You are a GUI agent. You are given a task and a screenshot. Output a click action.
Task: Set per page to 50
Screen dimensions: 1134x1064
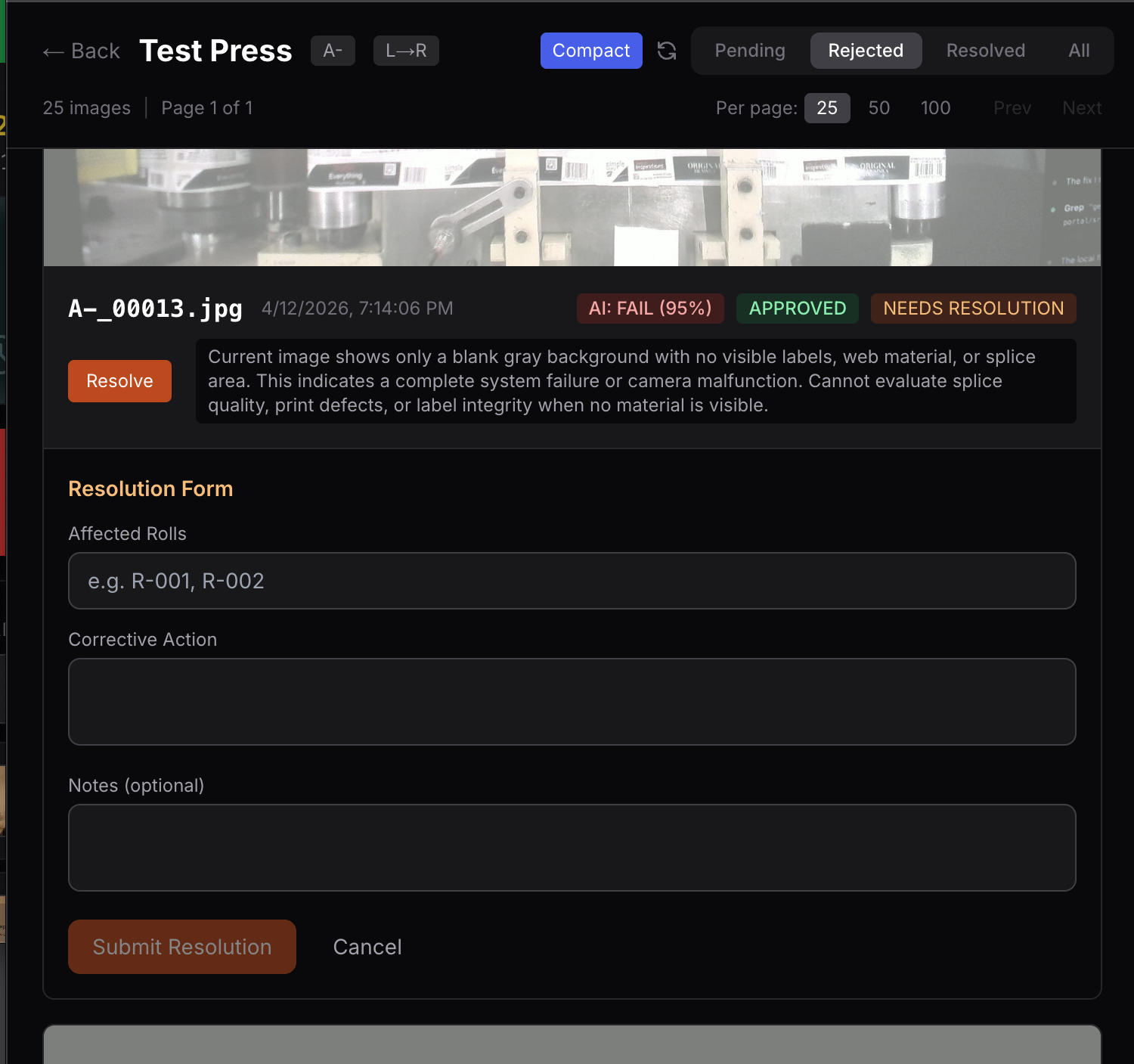pos(878,108)
